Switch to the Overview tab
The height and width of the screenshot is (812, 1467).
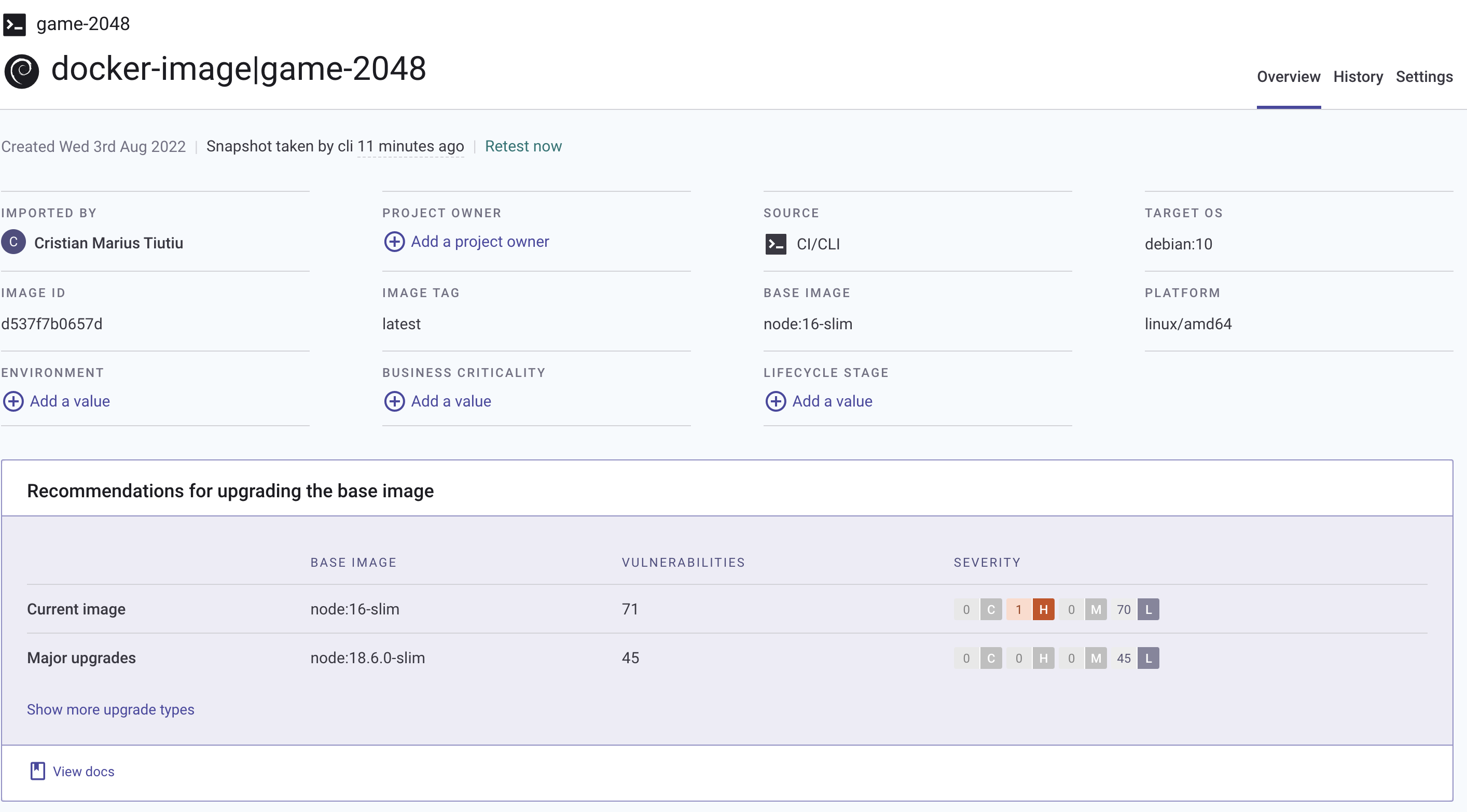point(1288,77)
